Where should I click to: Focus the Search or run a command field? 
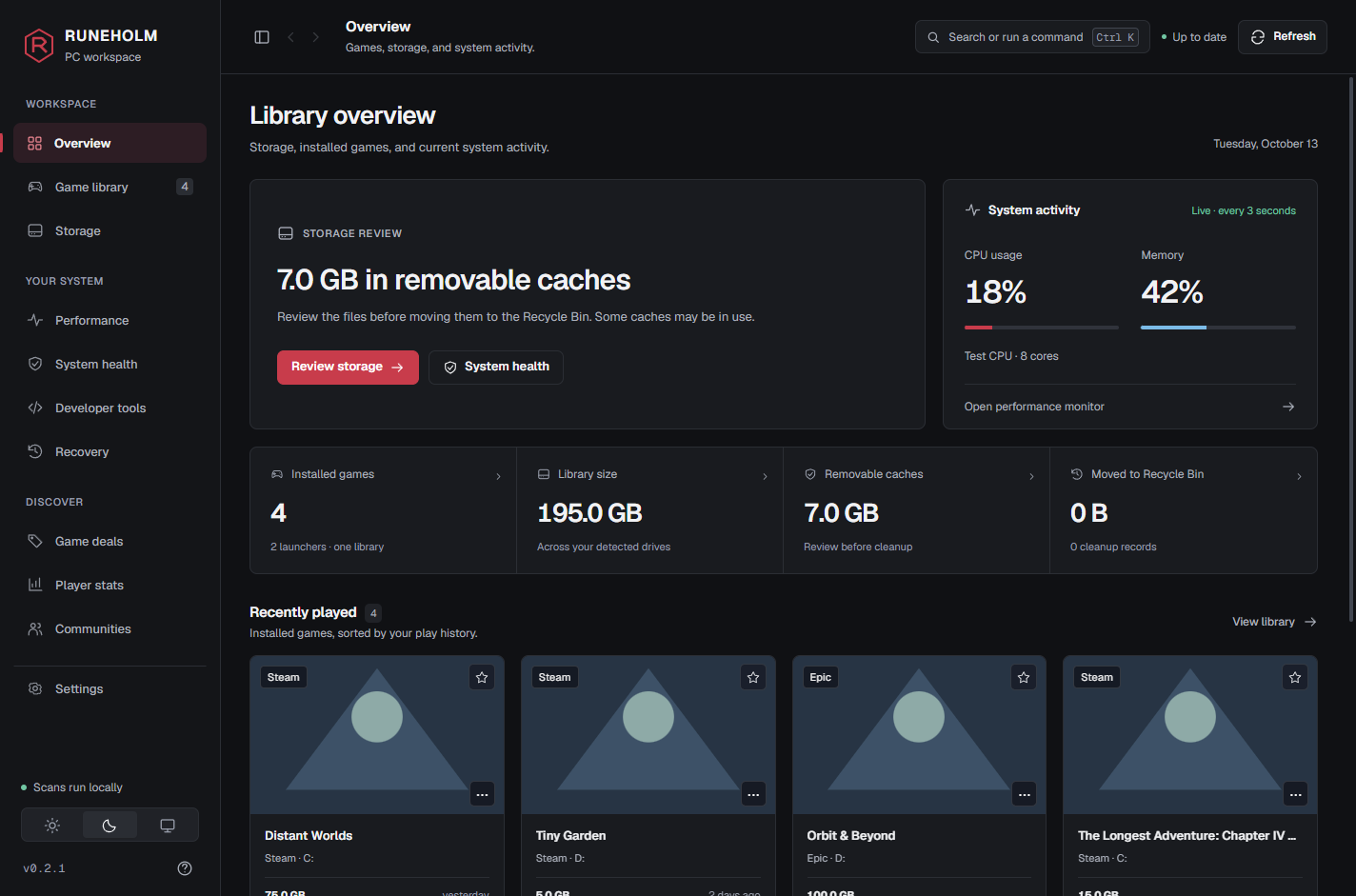coord(1032,37)
